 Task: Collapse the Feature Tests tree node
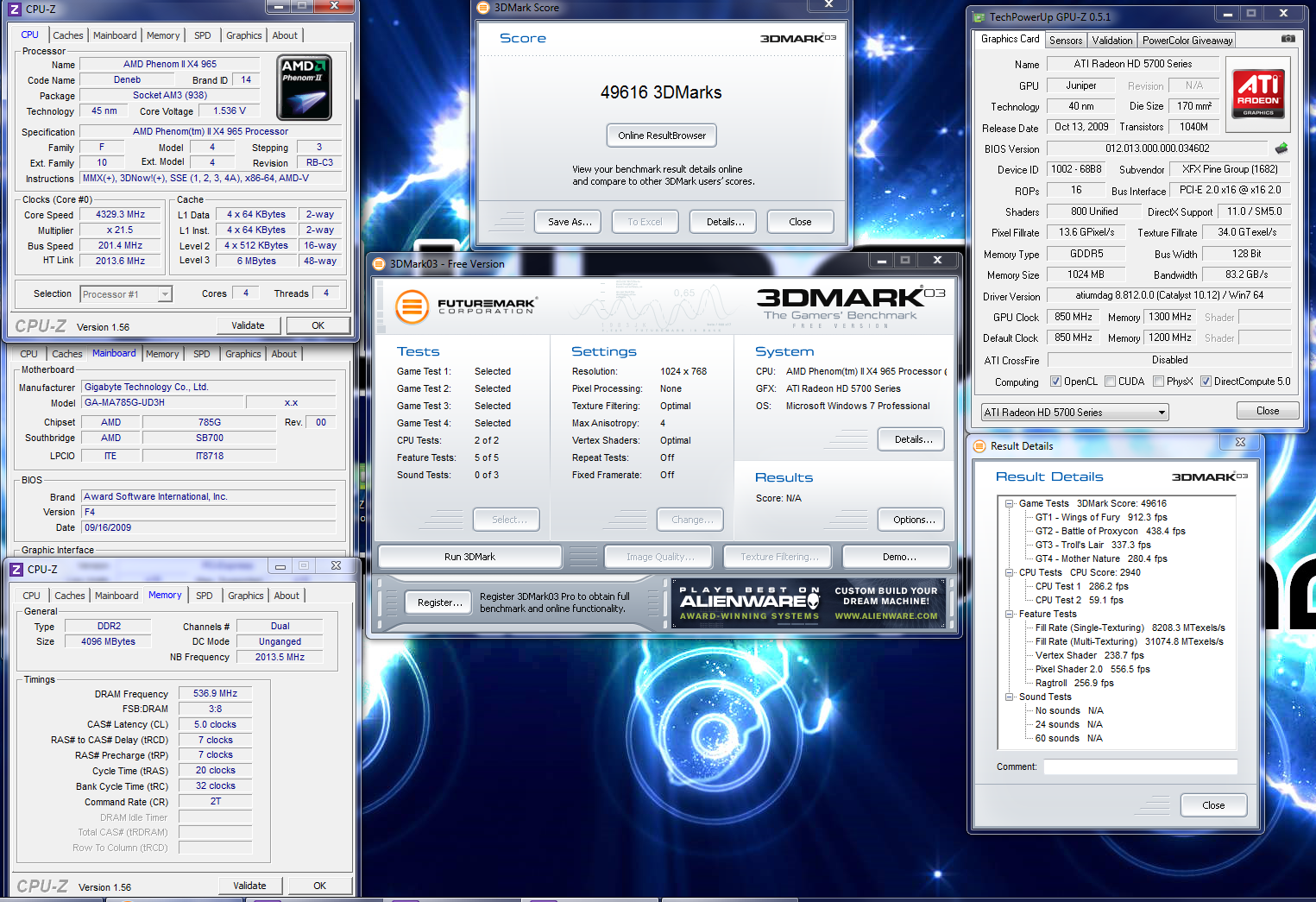[1009, 614]
